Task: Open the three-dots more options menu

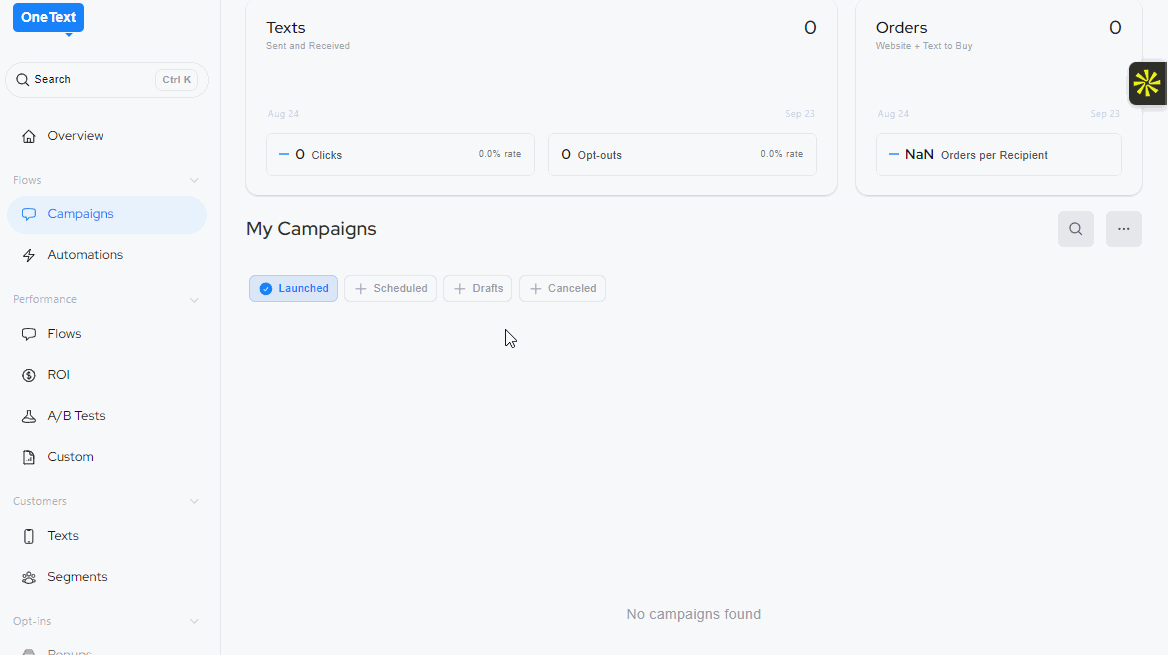Action: pos(1123,229)
